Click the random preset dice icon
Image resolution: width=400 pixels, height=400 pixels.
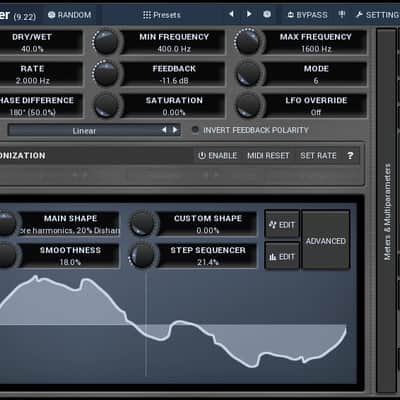pyautogui.click(x=267, y=14)
